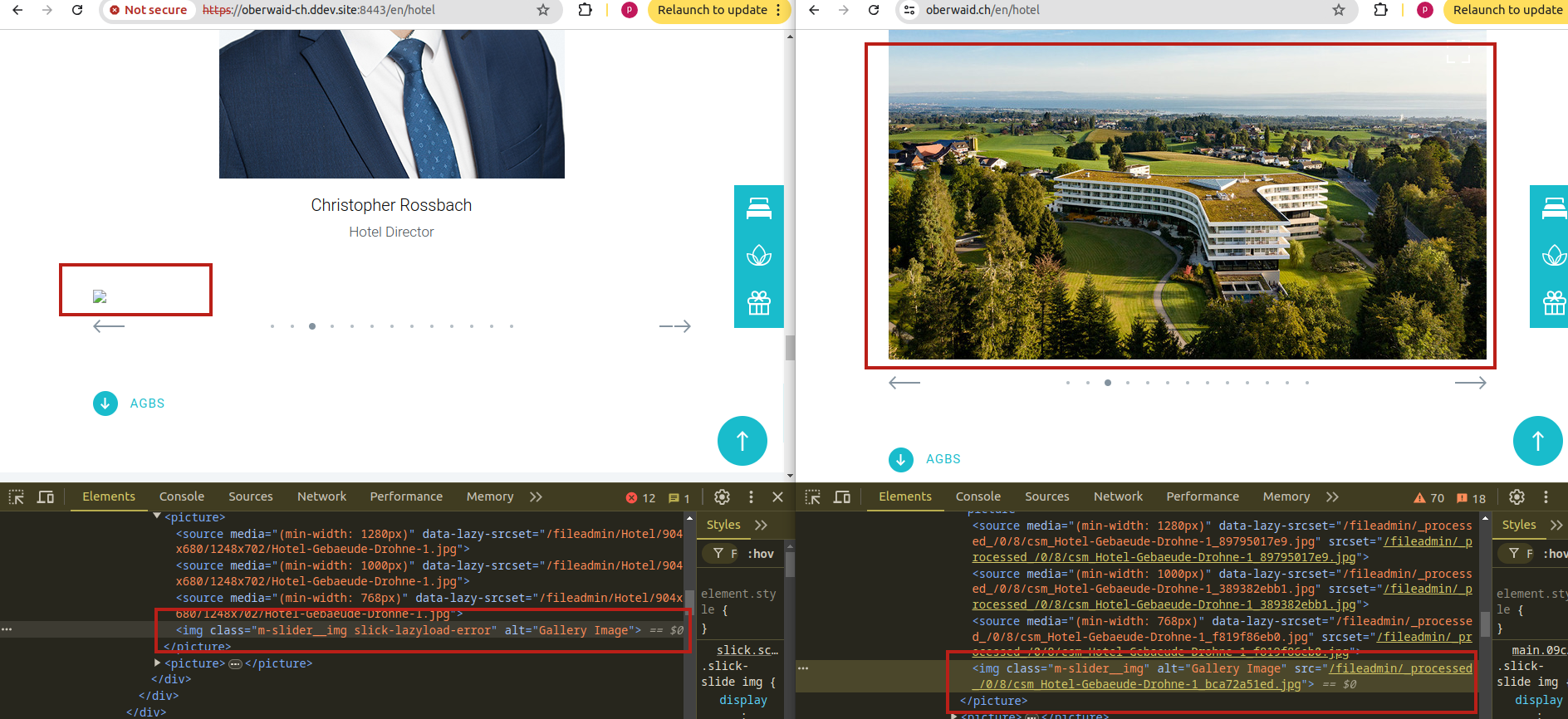The image size is (1568, 719).
Task: Open the Performance tab in right DevTools
Action: pos(1203,496)
